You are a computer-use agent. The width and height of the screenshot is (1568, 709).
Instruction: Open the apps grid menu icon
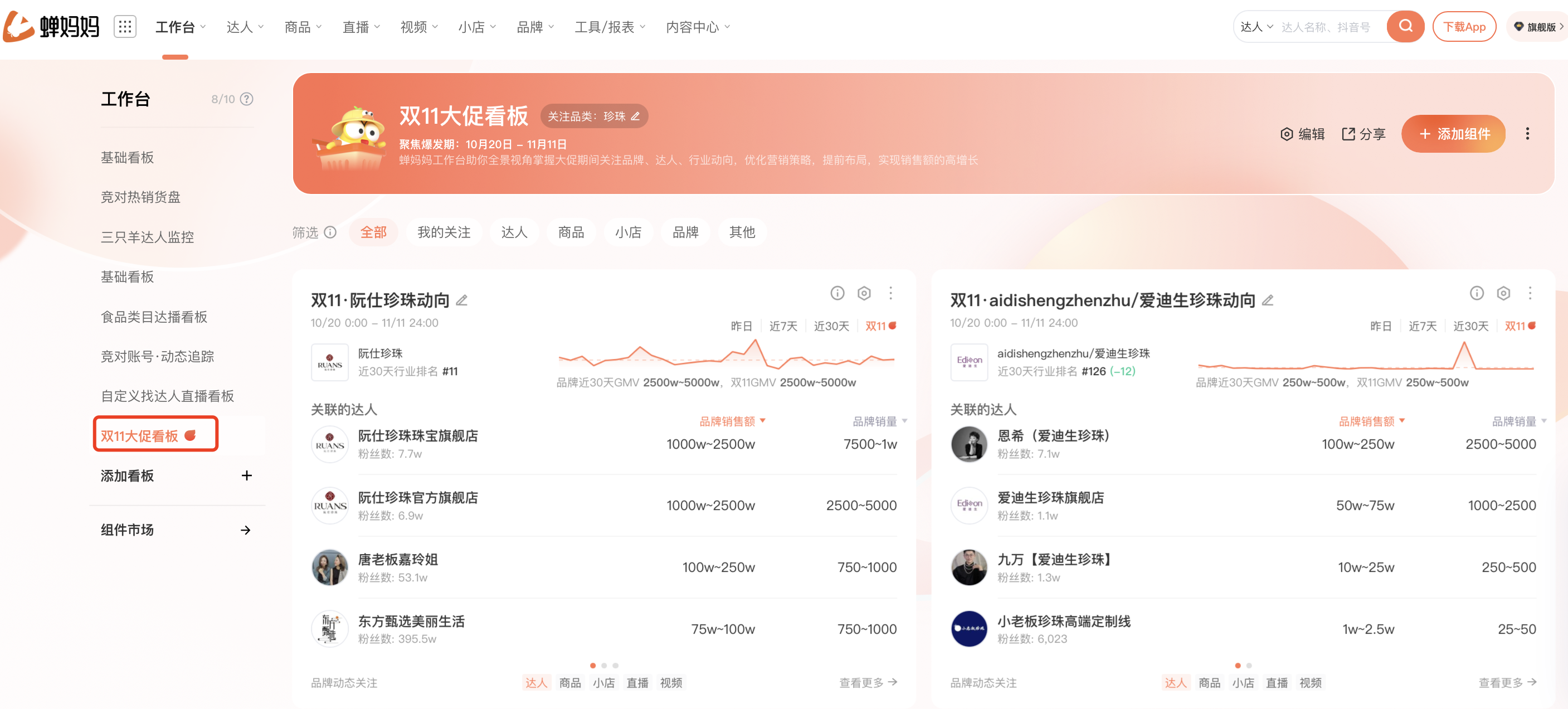[125, 27]
